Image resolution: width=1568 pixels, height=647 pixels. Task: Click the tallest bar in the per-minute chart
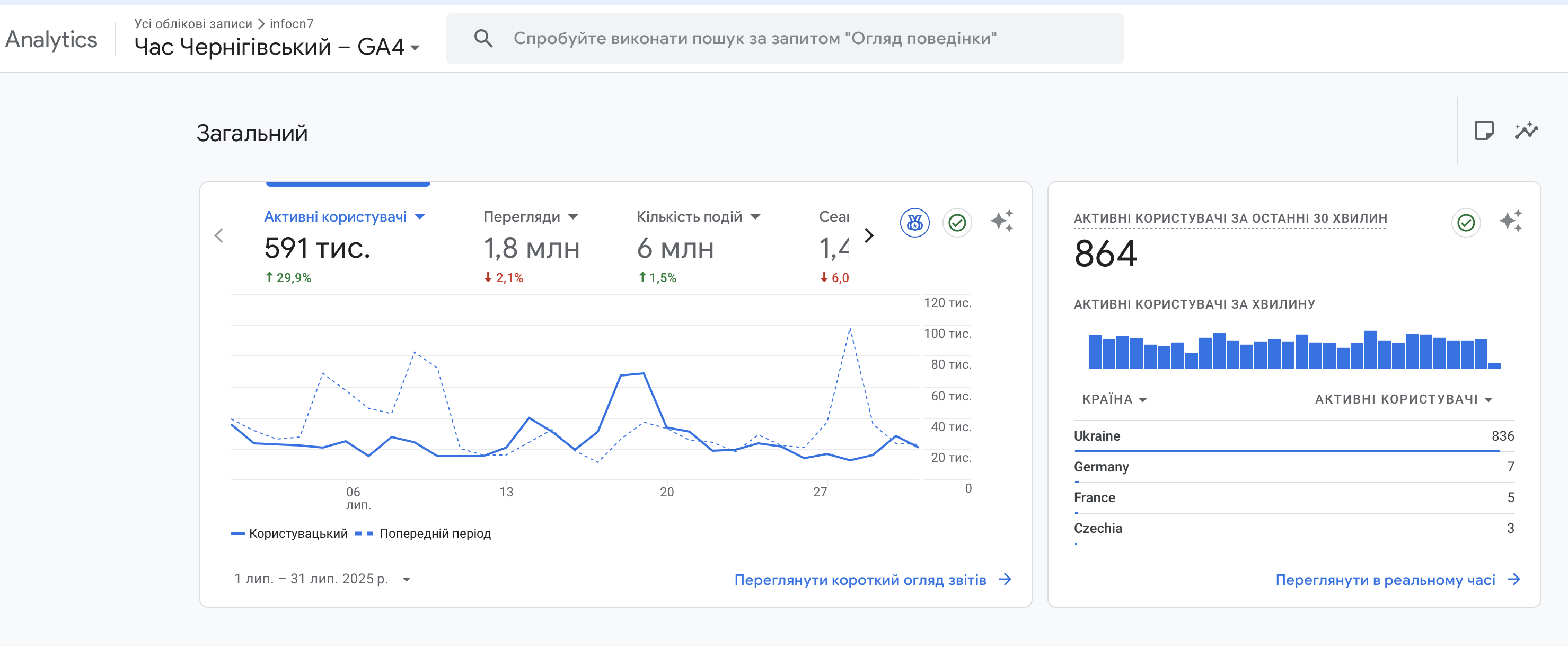coord(1370,349)
